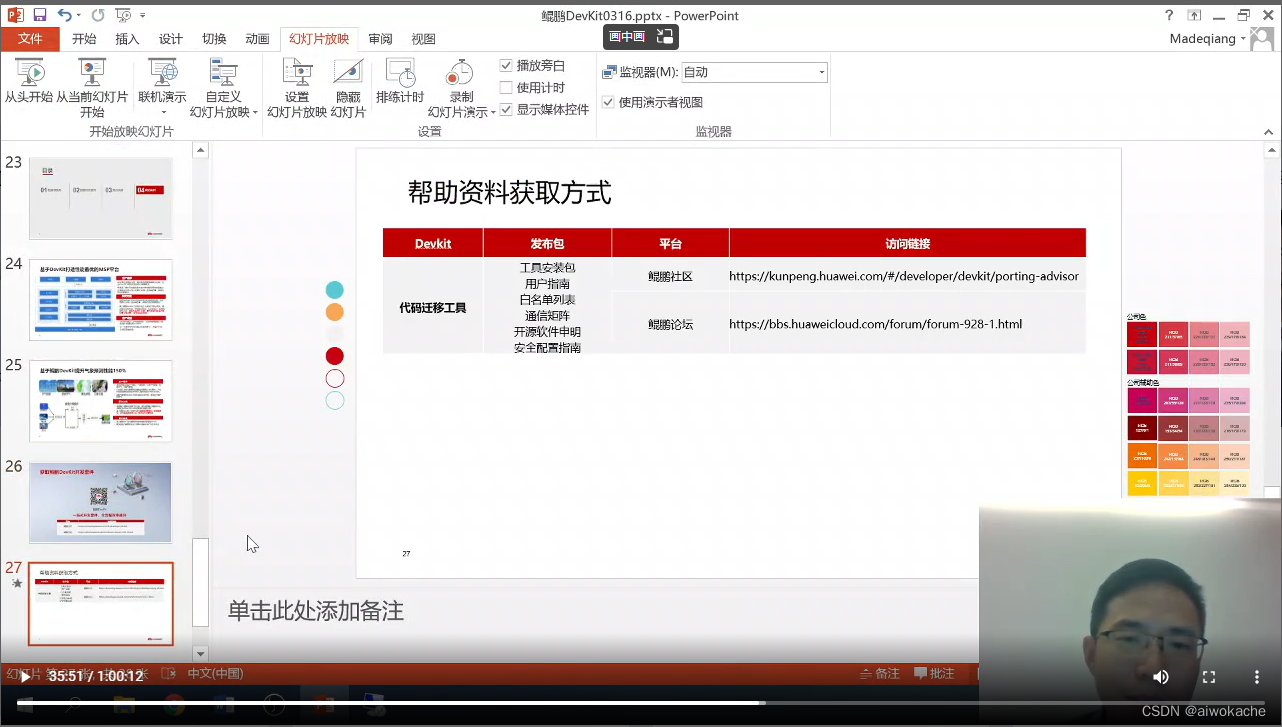Open 自定义幻灯片放映 custom show
This screenshot has height=727, width=1282.
[222, 89]
